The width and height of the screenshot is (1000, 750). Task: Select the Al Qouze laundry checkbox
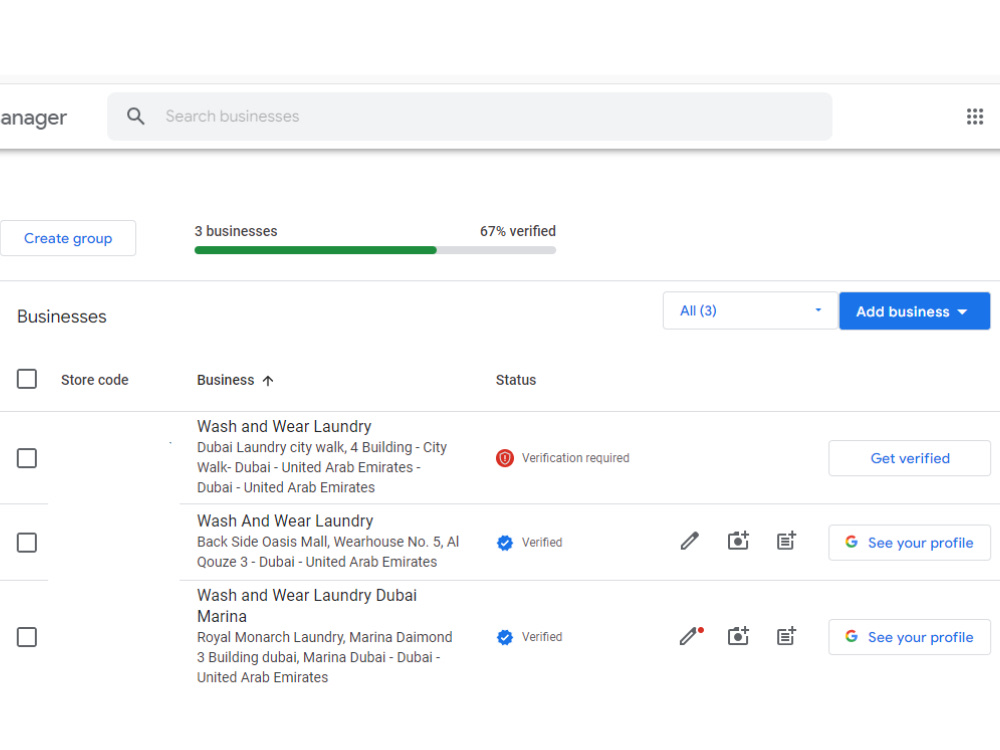(27, 543)
